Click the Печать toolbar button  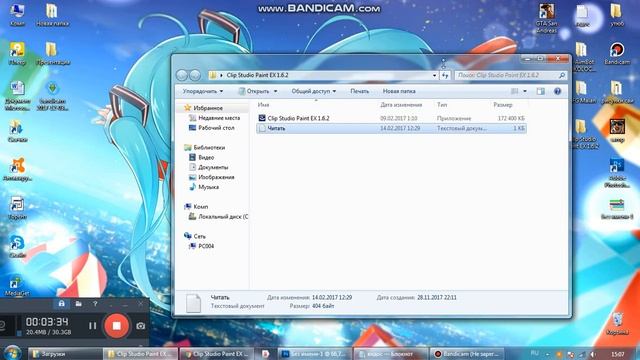360,91
